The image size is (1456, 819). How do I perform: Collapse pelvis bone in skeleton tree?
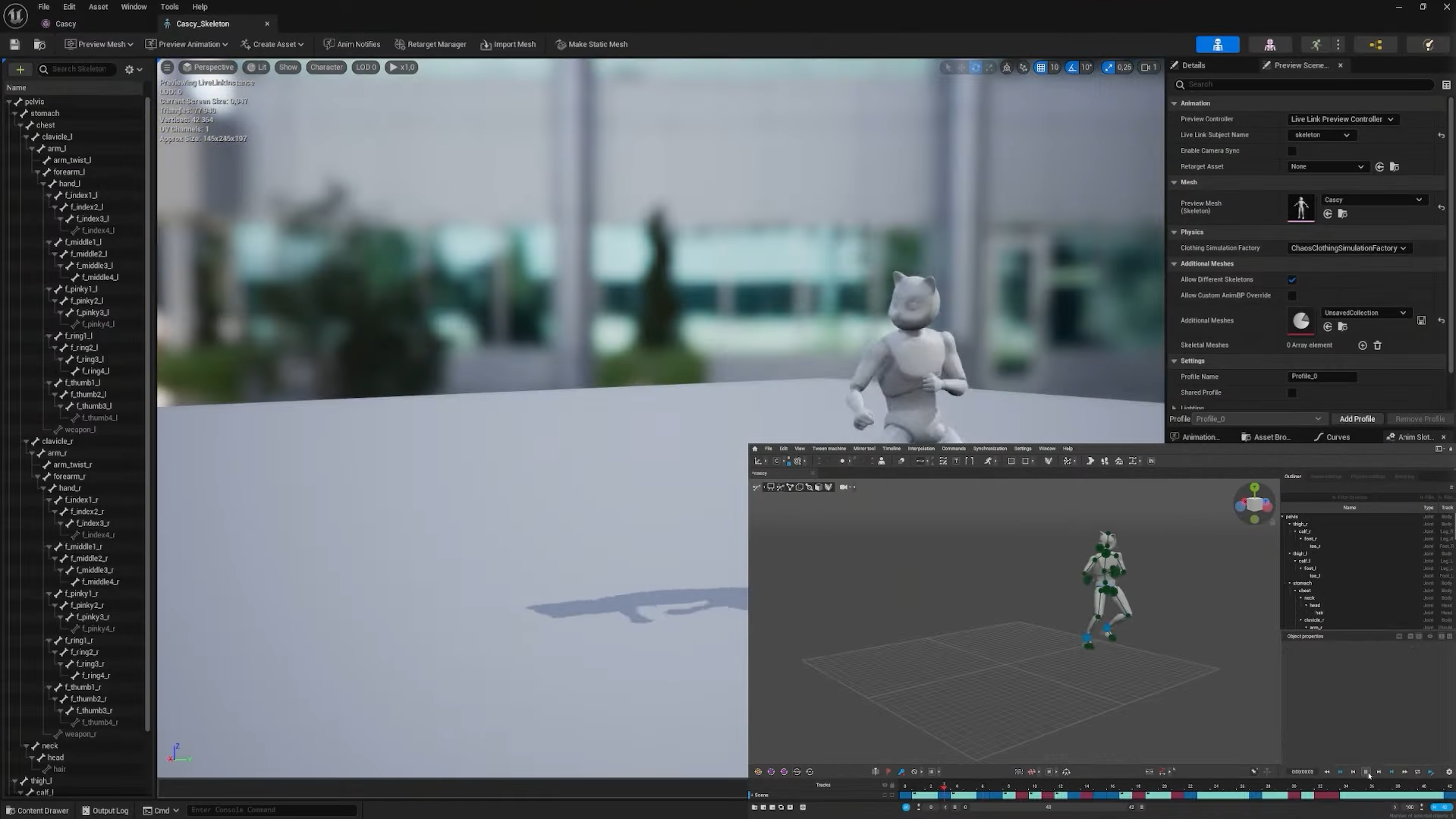pyautogui.click(x=9, y=102)
